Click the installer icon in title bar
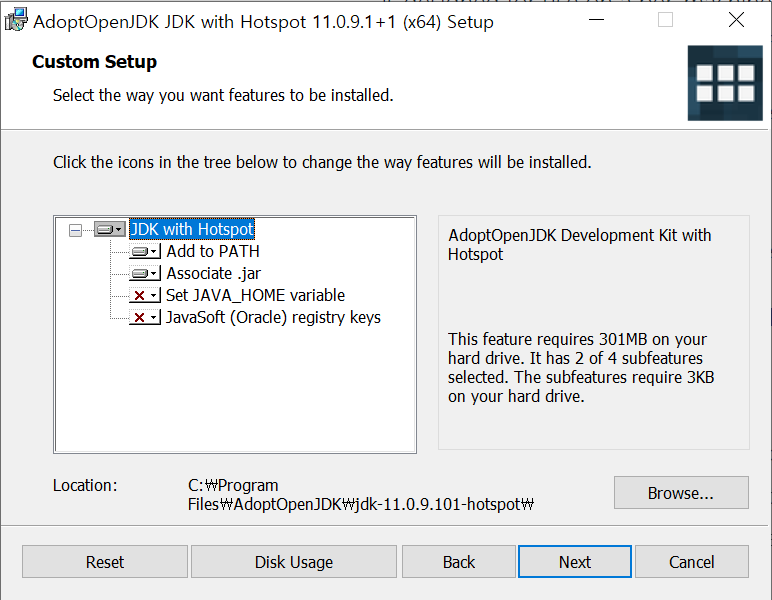 tap(16, 21)
